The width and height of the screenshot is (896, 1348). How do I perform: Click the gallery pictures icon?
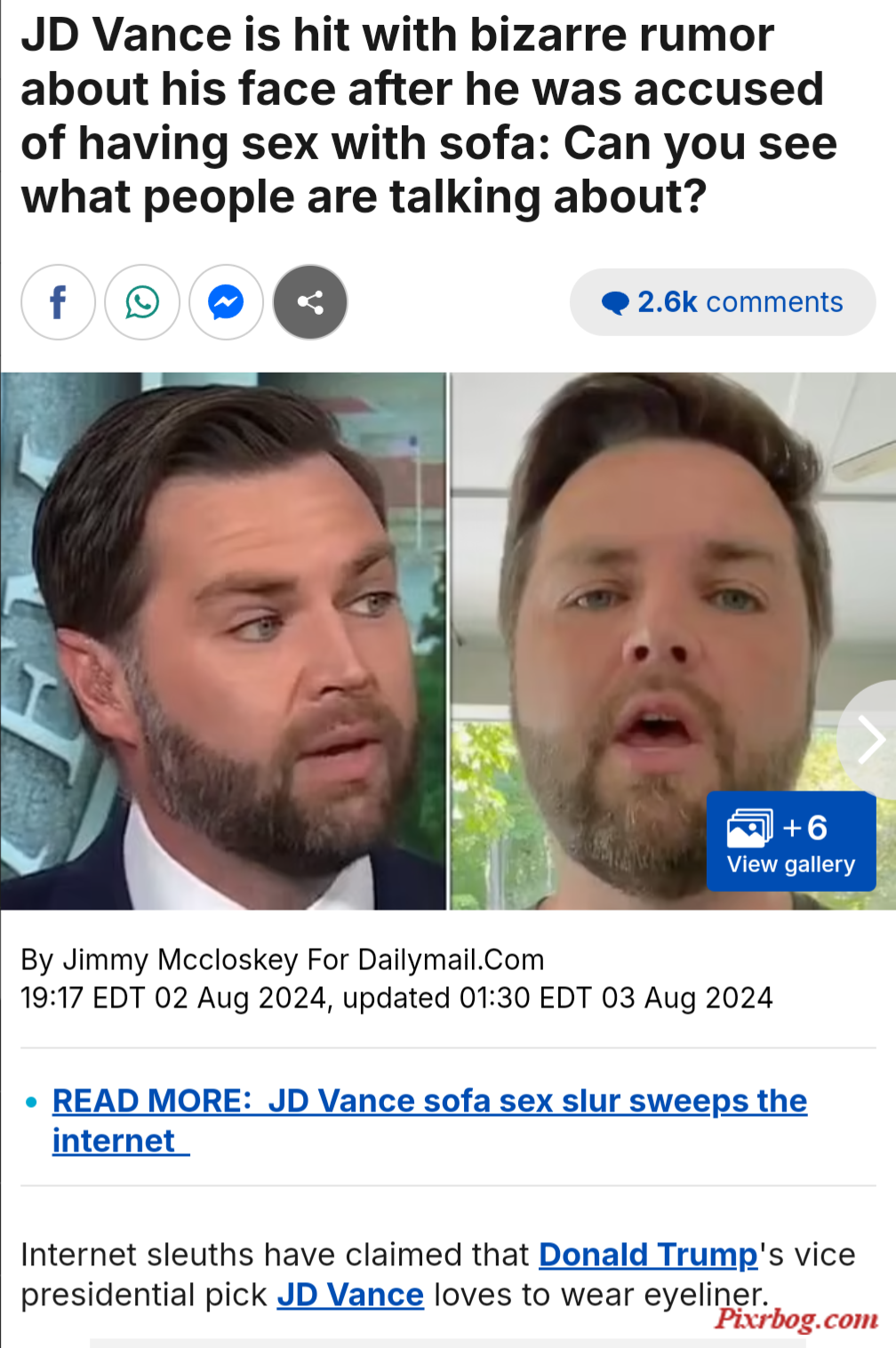click(x=750, y=828)
